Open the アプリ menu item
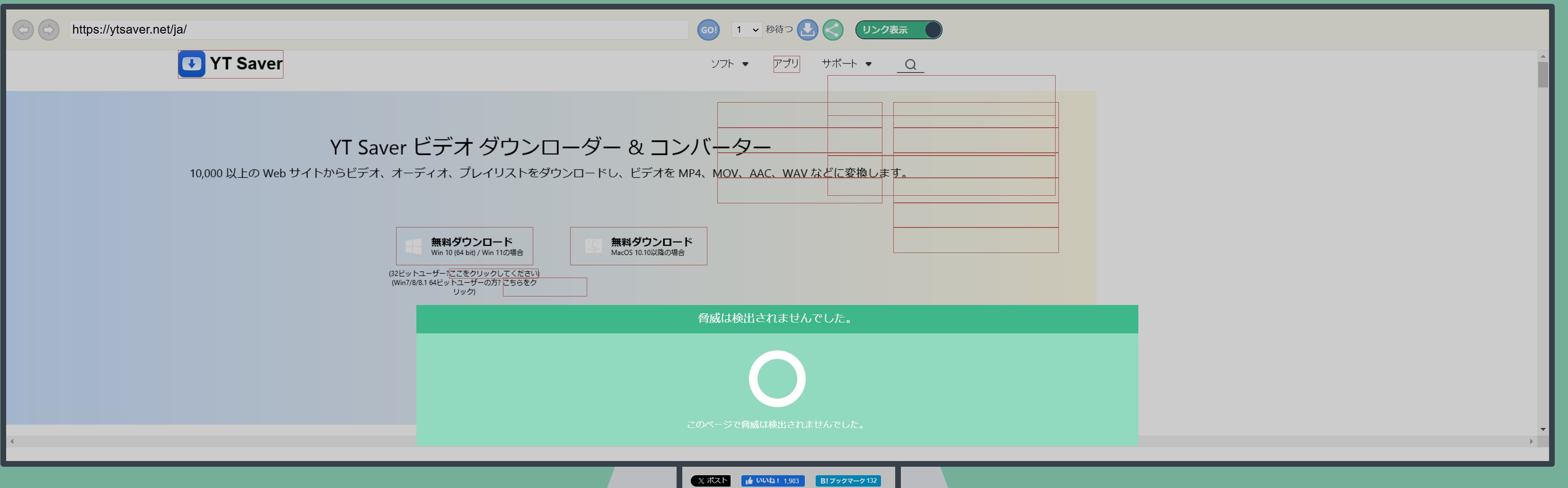Screen dimensions: 1568x488 [x=786, y=64]
